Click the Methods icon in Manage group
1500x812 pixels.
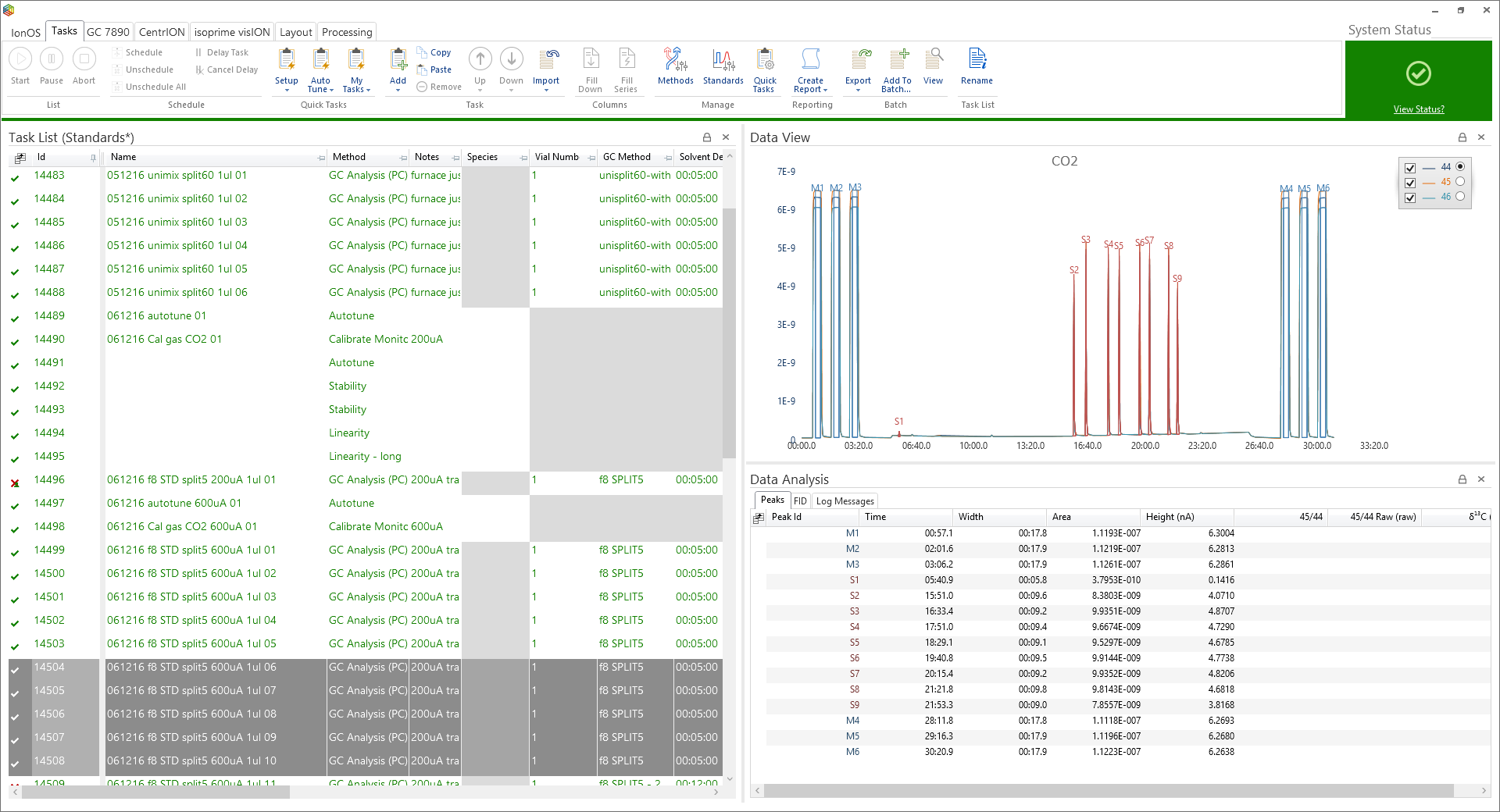(675, 66)
